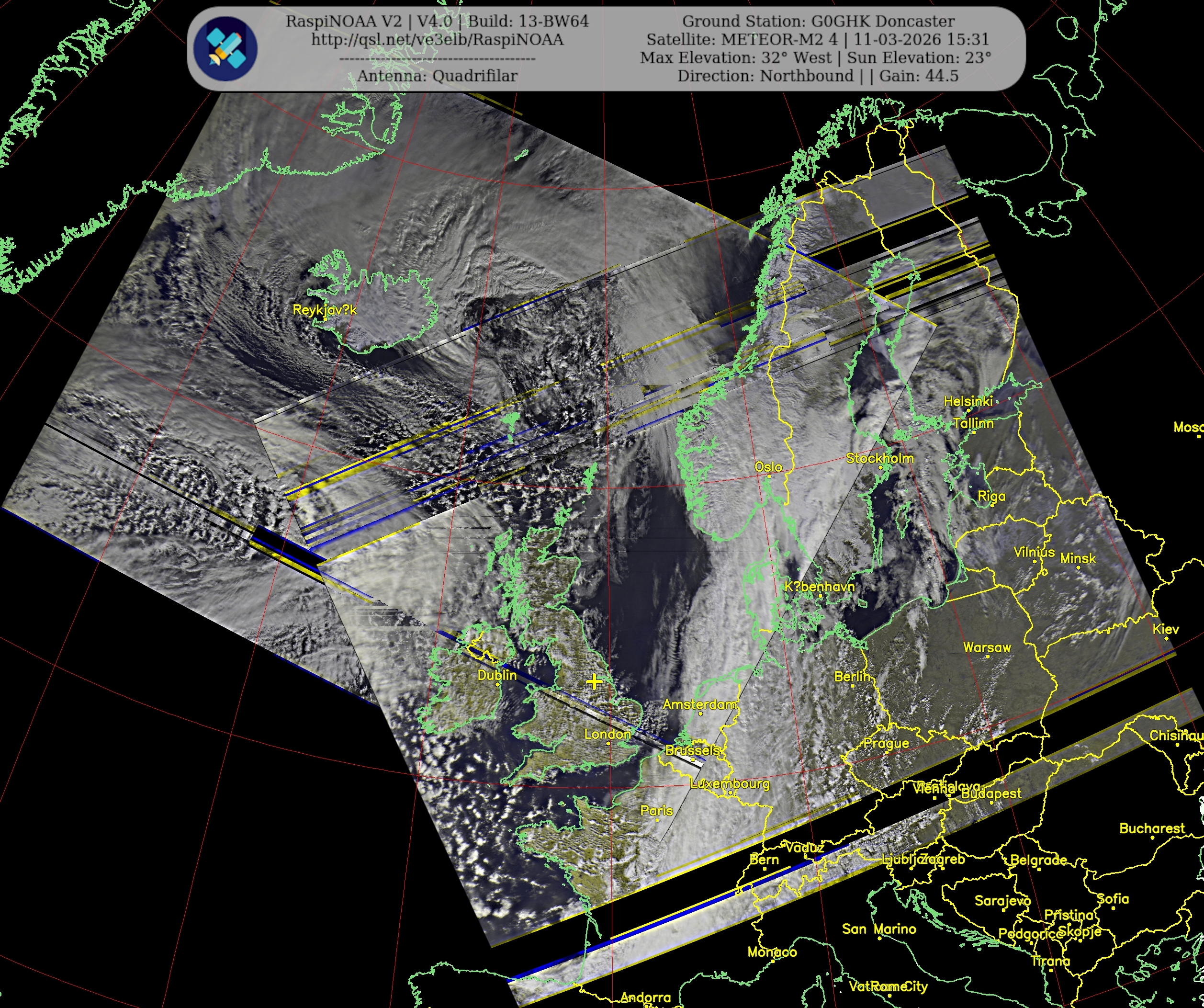1204x1008 pixels.
Task: Click the Berlin city label
Action: [x=852, y=677]
